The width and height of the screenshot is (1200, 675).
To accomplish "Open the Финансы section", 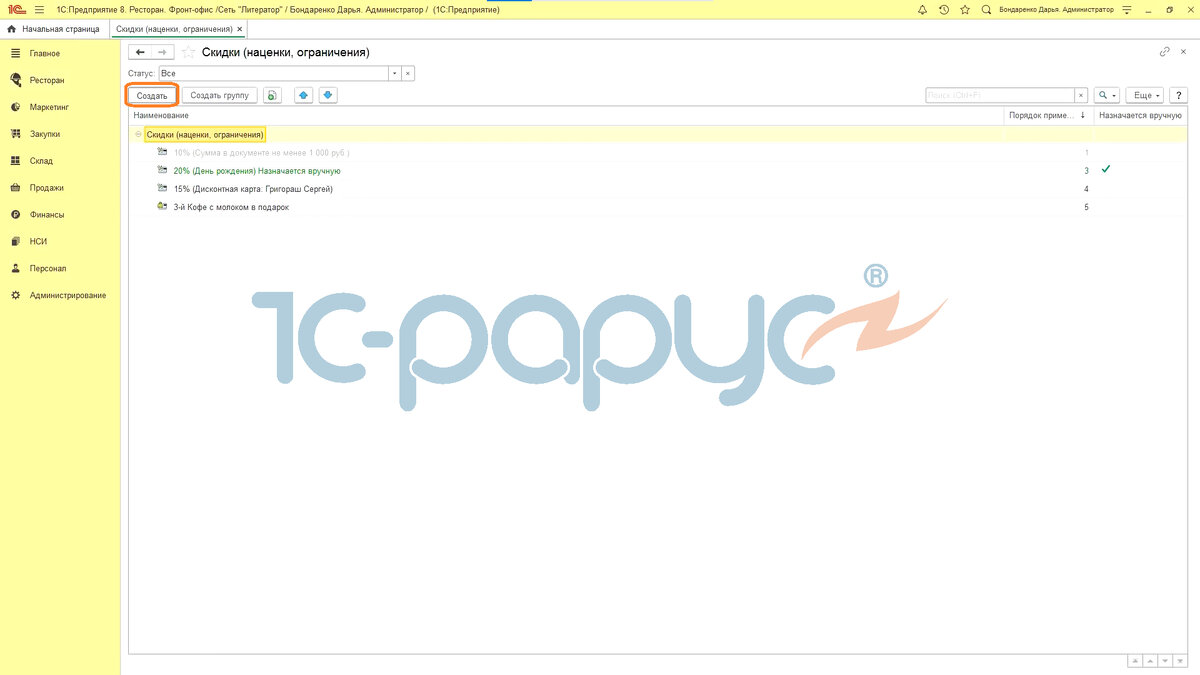I will tap(47, 215).
